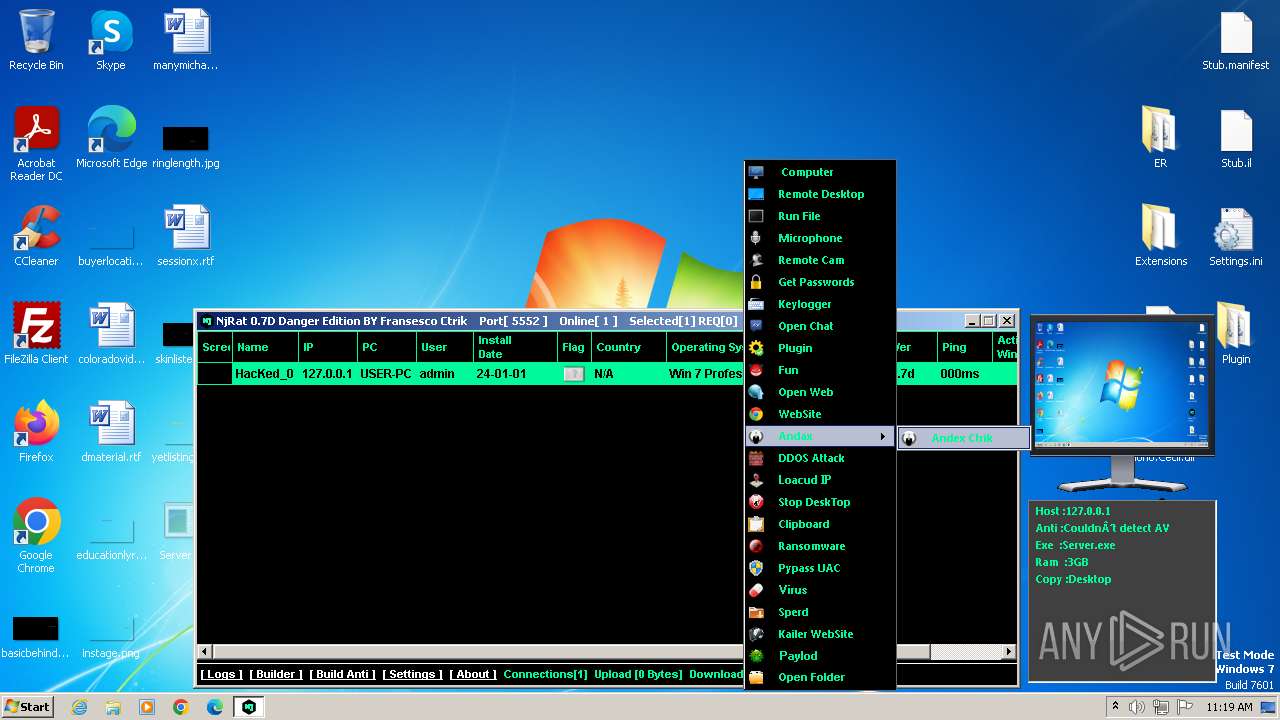The image size is (1280, 720).
Task: Click the horizontal scrollbar right arrow
Action: click(x=1009, y=651)
